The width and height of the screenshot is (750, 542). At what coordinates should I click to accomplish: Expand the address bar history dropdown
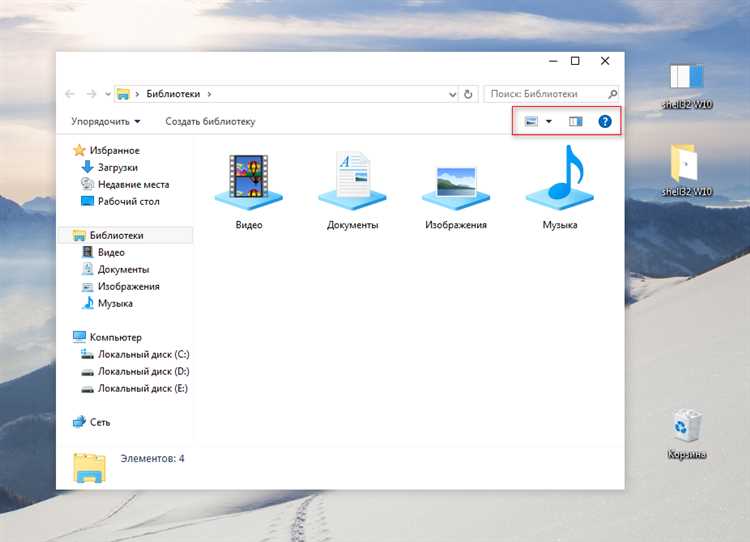click(452, 94)
